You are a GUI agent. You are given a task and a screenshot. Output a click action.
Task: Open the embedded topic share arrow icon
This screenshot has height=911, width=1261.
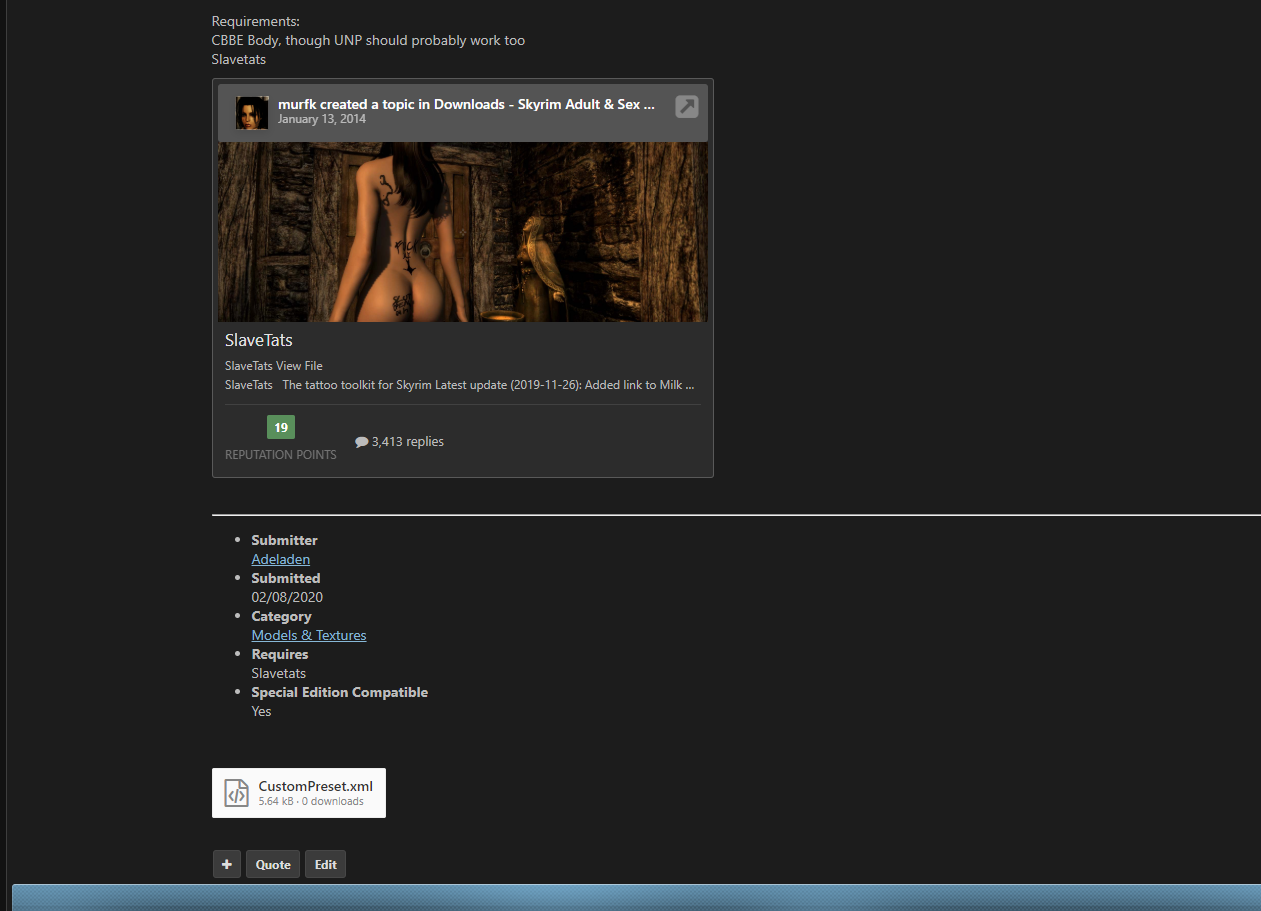[686, 106]
